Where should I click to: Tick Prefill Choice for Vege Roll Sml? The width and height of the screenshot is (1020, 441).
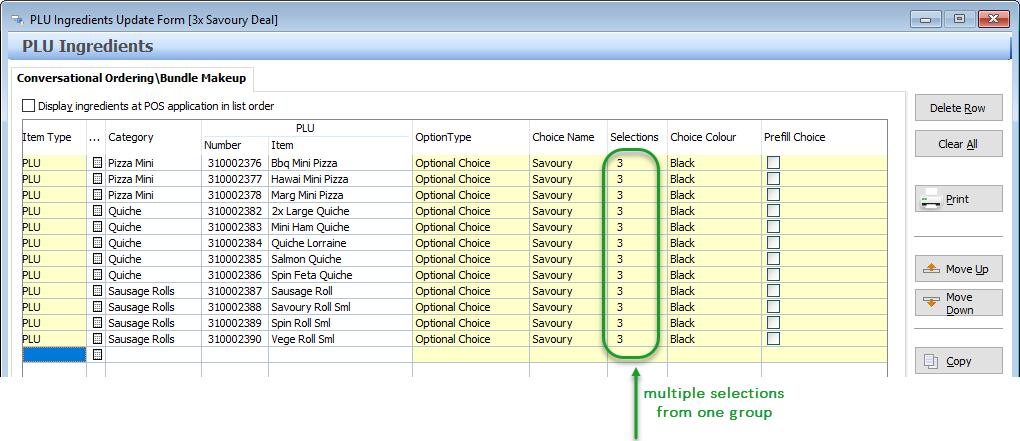(x=773, y=339)
